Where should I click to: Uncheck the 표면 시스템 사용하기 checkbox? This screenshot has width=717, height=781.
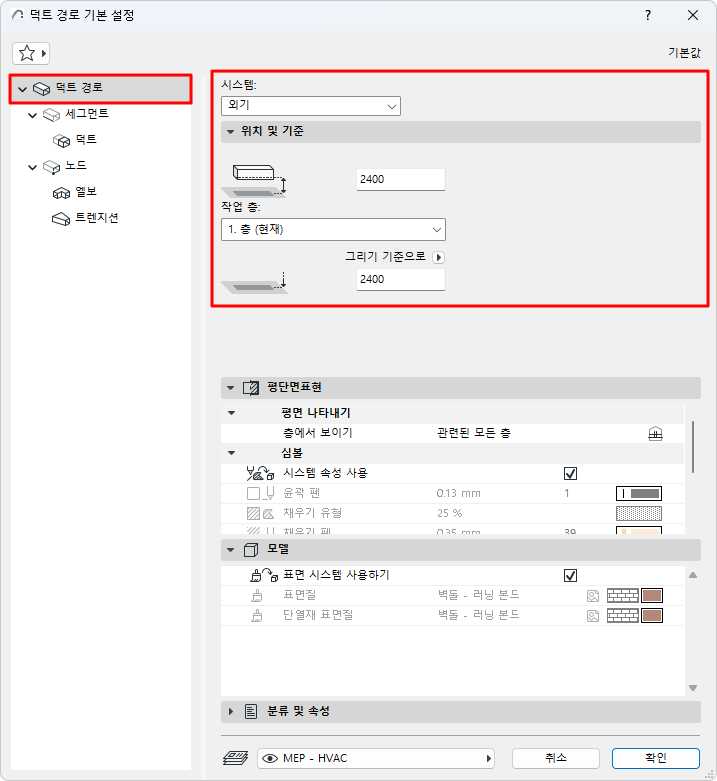(570, 575)
